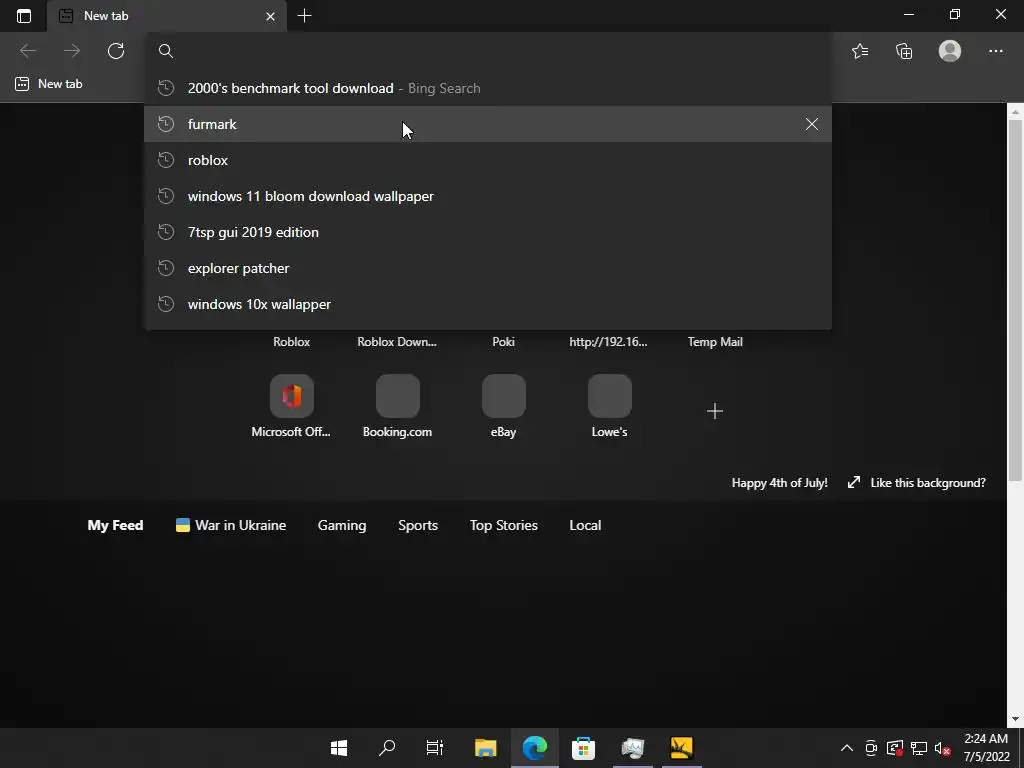Open the user profile avatar

[x=950, y=51]
